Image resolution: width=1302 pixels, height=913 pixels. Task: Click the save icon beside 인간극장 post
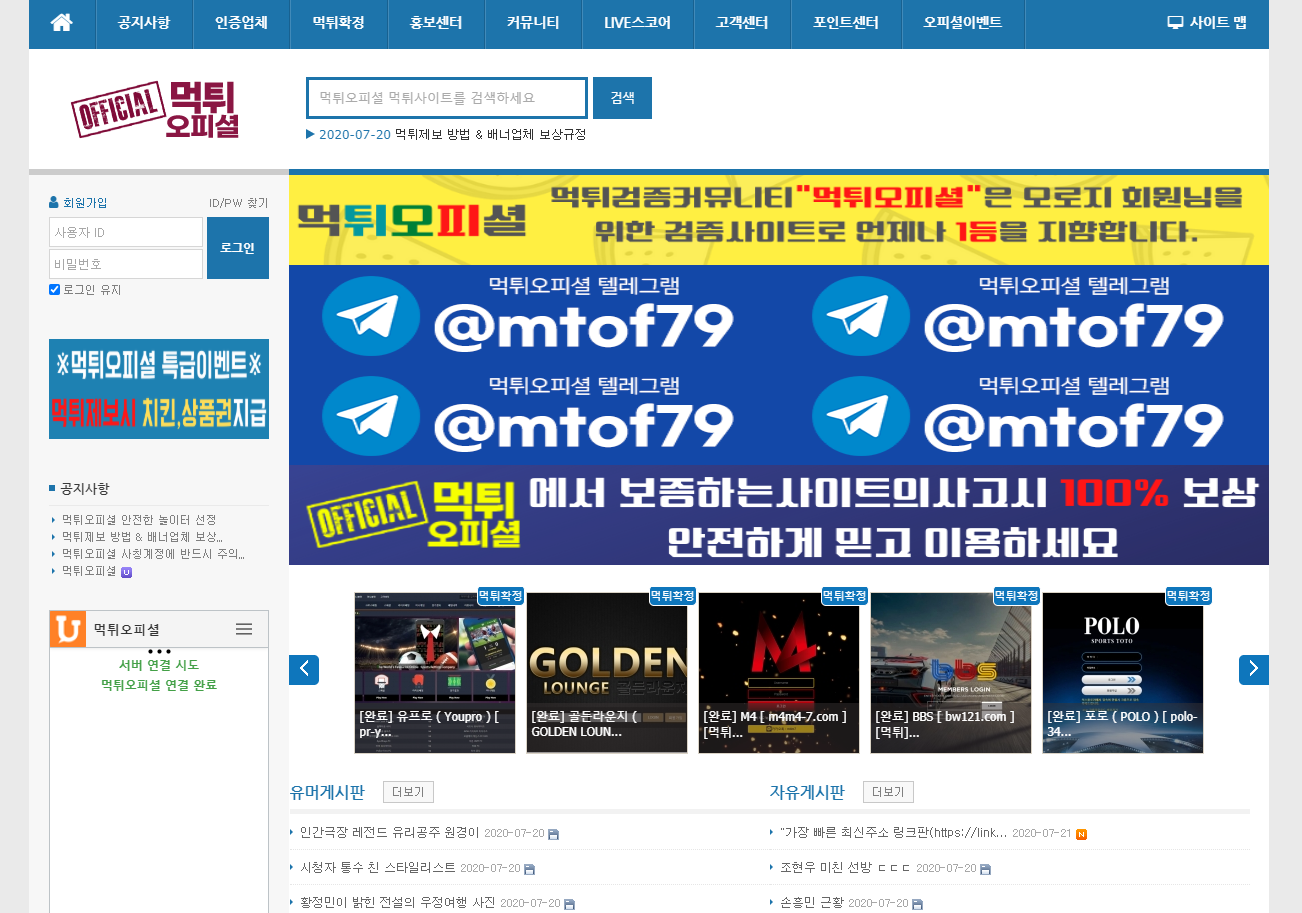click(x=554, y=834)
